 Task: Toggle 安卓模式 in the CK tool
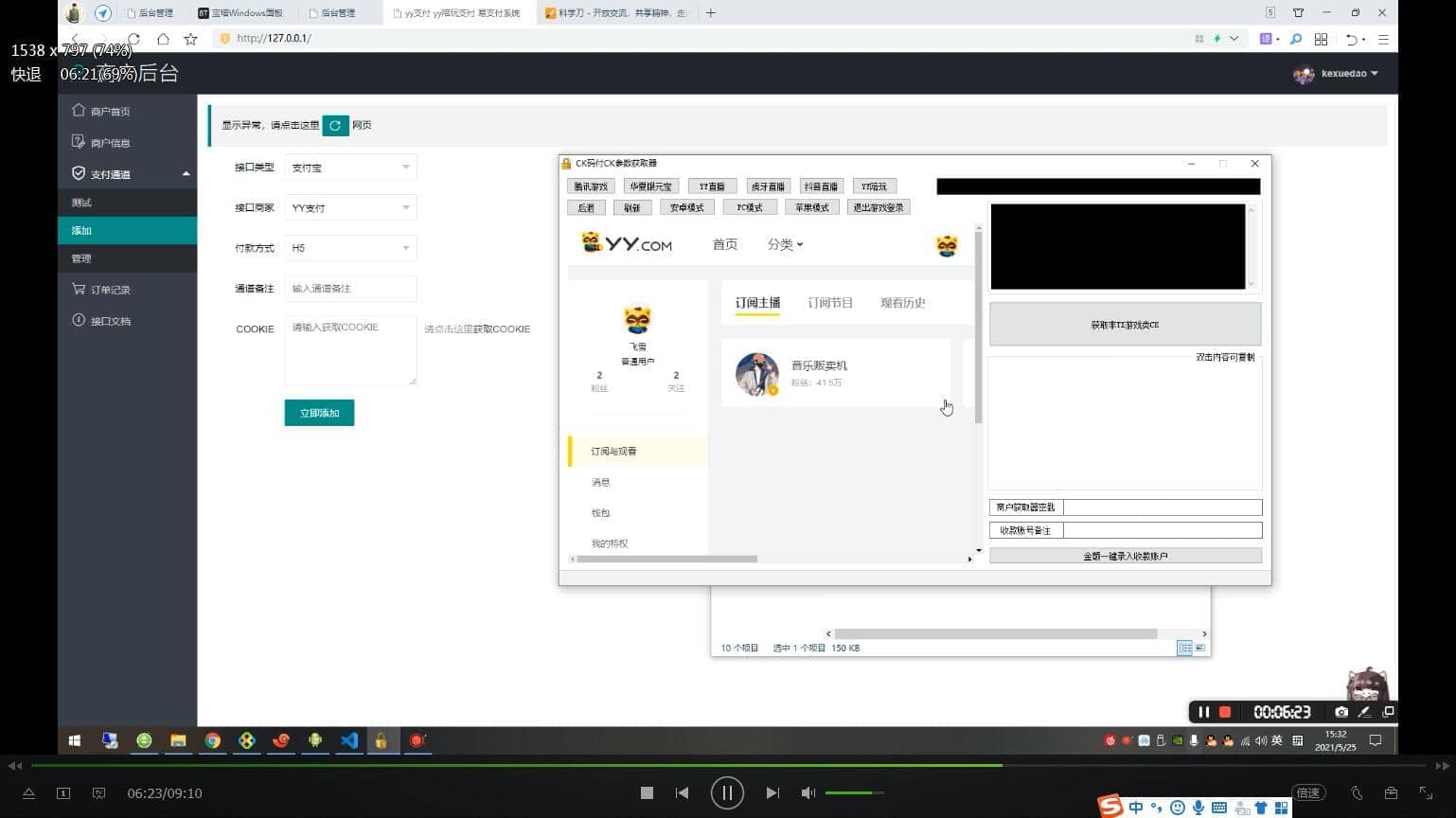[x=686, y=207]
